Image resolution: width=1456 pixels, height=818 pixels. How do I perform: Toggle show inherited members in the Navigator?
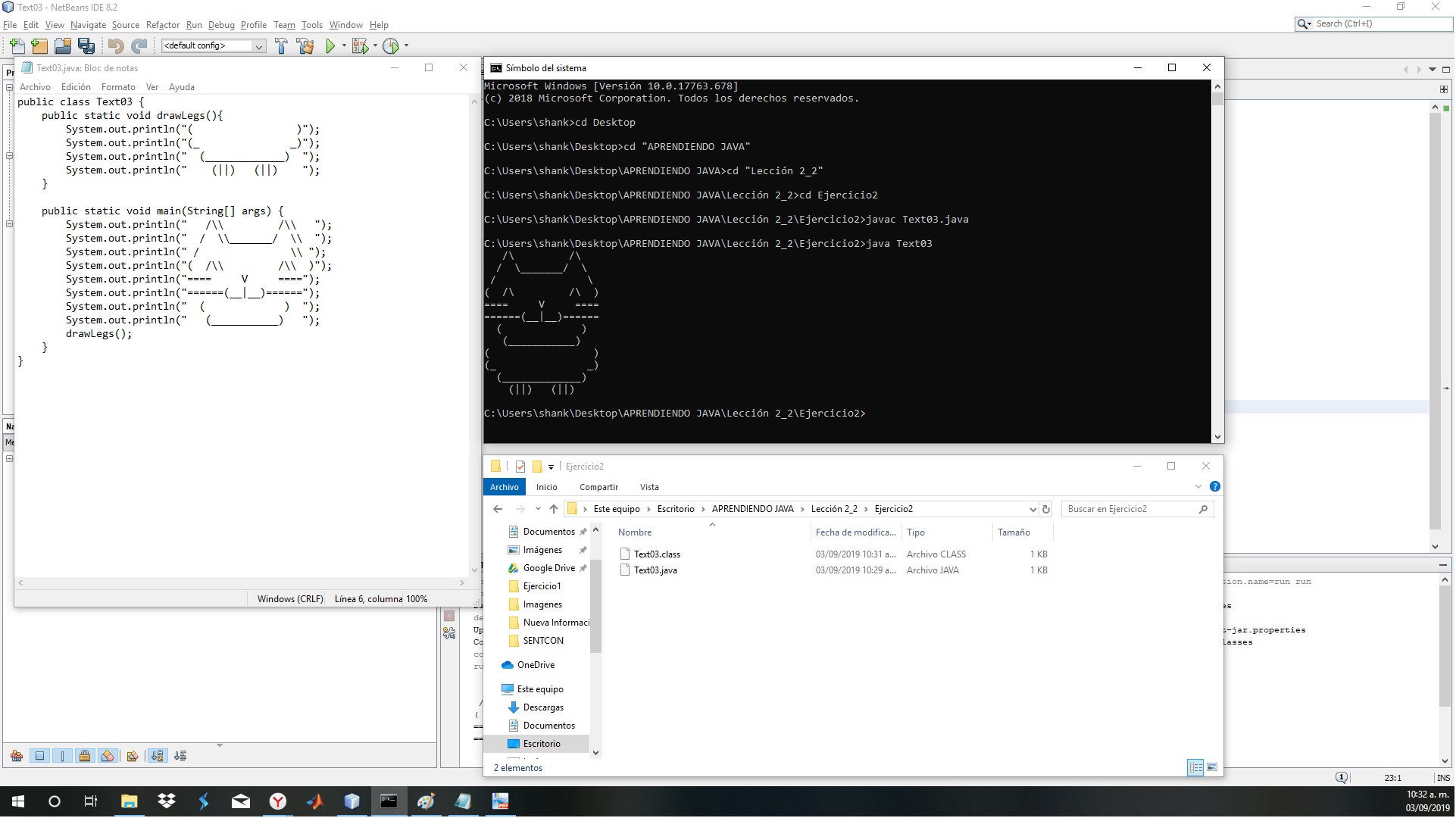coord(17,755)
